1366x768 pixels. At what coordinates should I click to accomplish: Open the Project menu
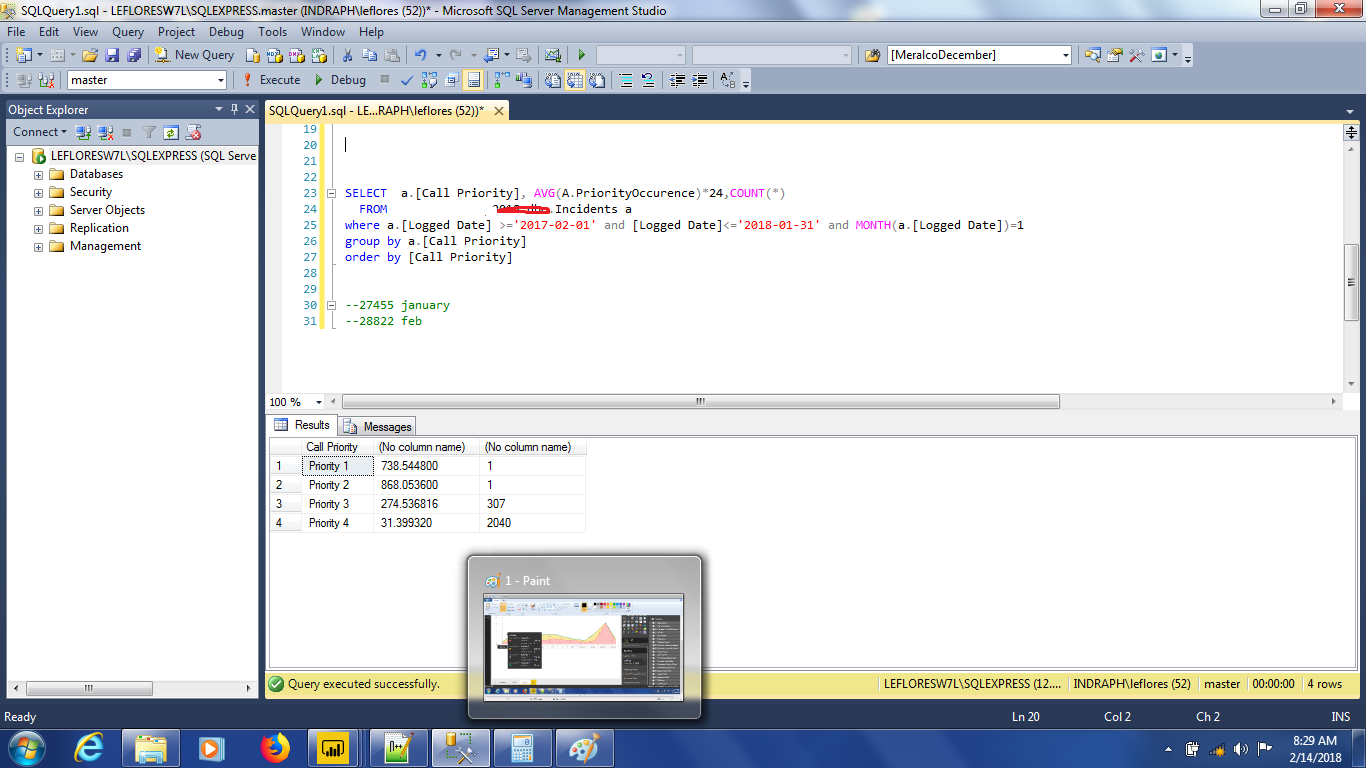[x=176, y=32]
